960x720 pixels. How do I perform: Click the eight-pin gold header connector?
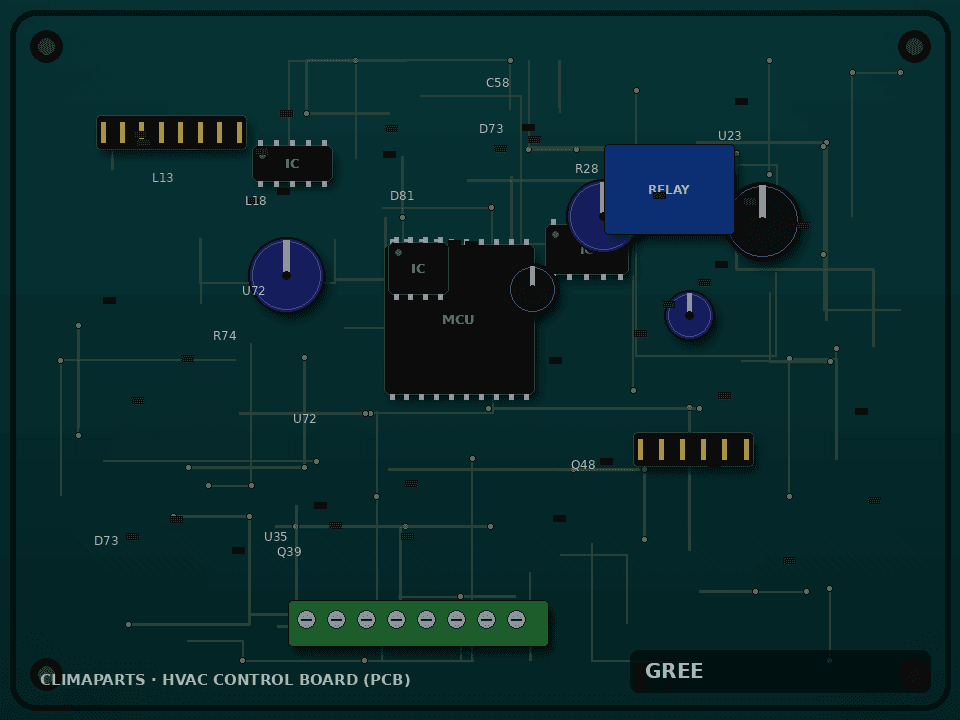click(x=171, y=132)
